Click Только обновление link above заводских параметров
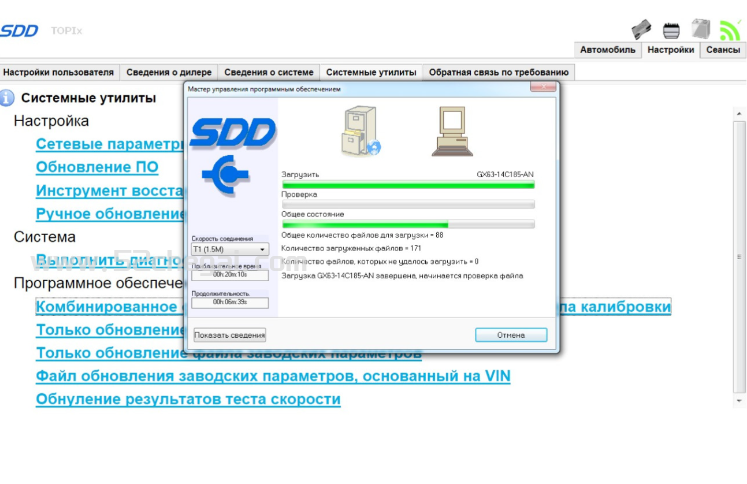 (110, 330)
